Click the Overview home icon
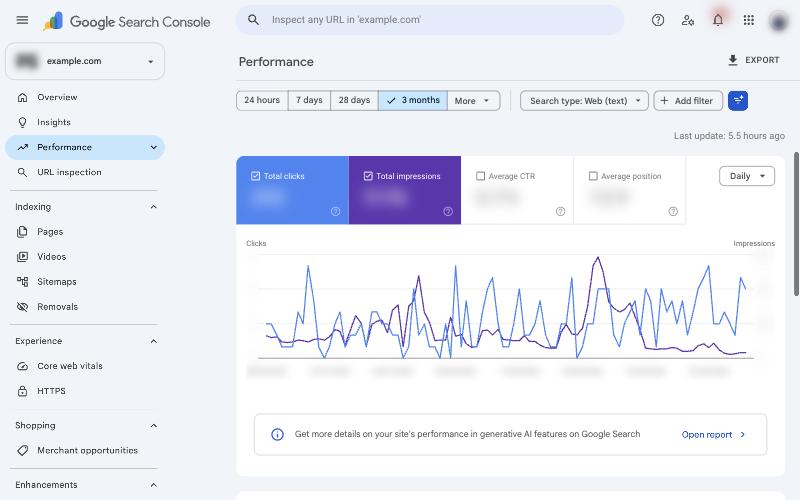800x500 pixels. pyautogui.click(x=22, y=97)
